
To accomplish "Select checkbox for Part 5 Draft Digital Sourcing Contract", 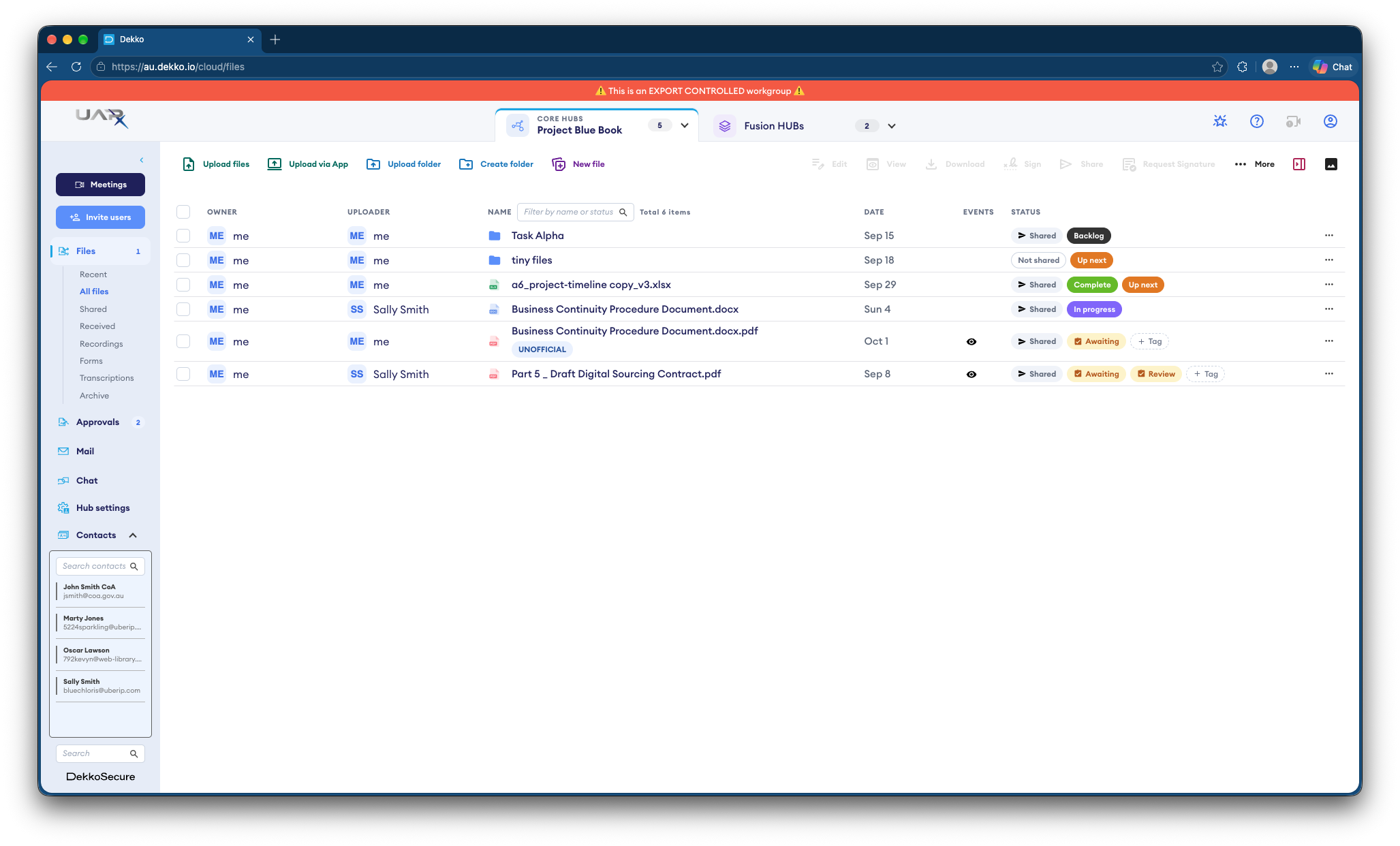I will point(183,374).
